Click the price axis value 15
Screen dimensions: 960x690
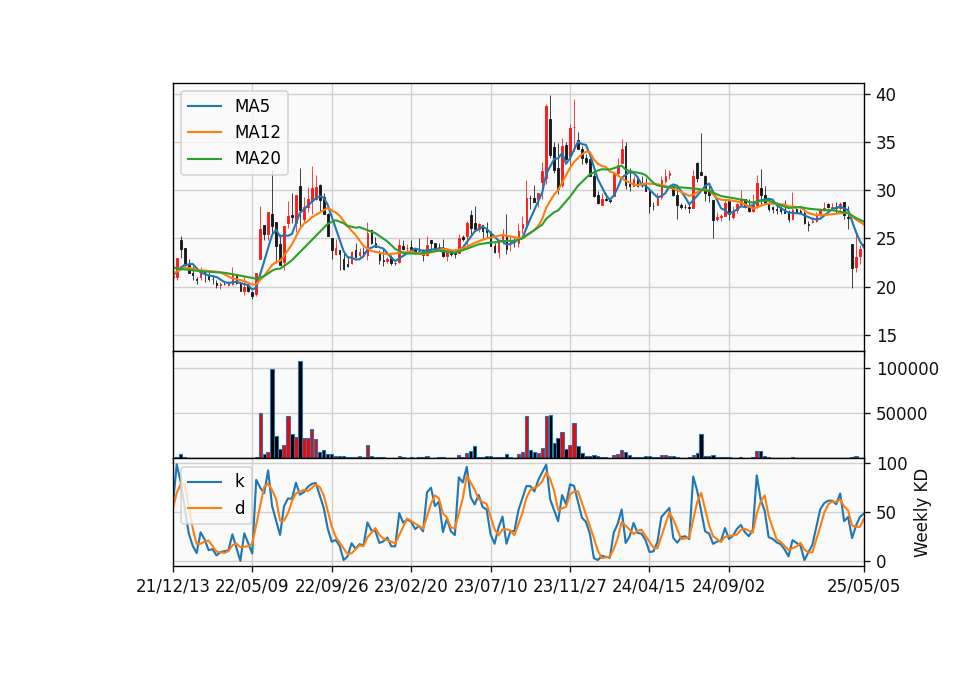tap(886, 336)
